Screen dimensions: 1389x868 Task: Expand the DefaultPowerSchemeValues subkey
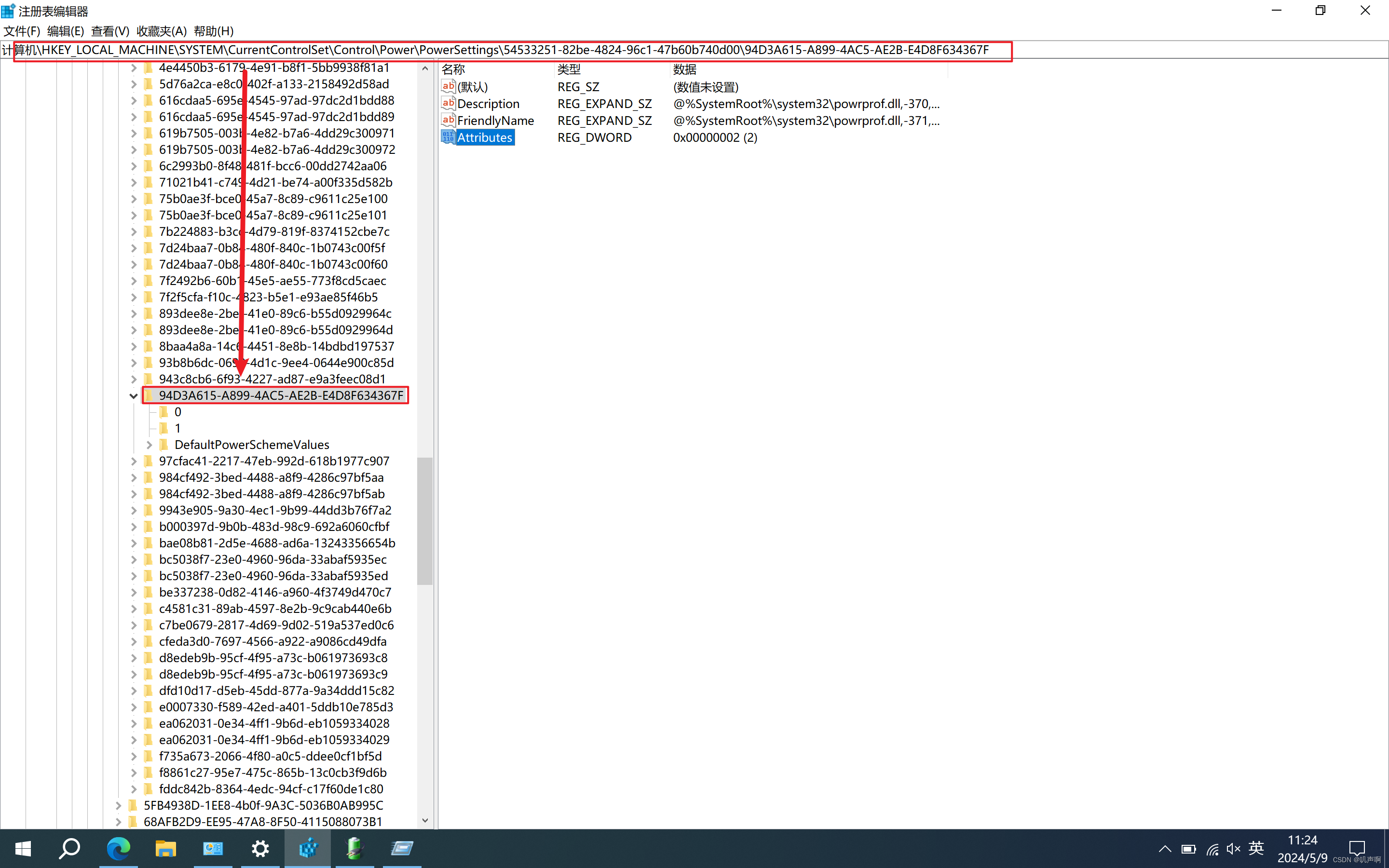(149, 445)
